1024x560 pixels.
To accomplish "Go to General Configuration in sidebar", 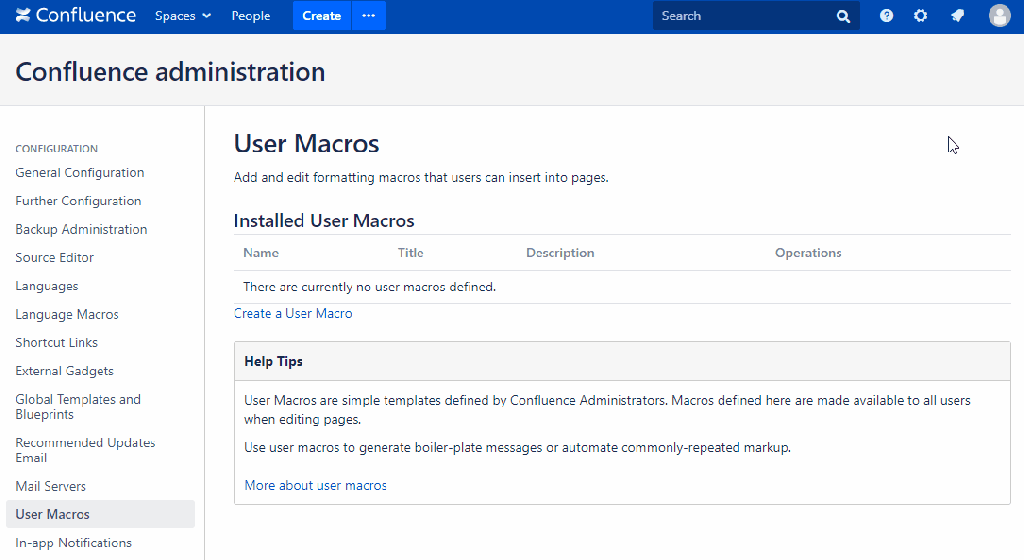I will click(80, 173).
